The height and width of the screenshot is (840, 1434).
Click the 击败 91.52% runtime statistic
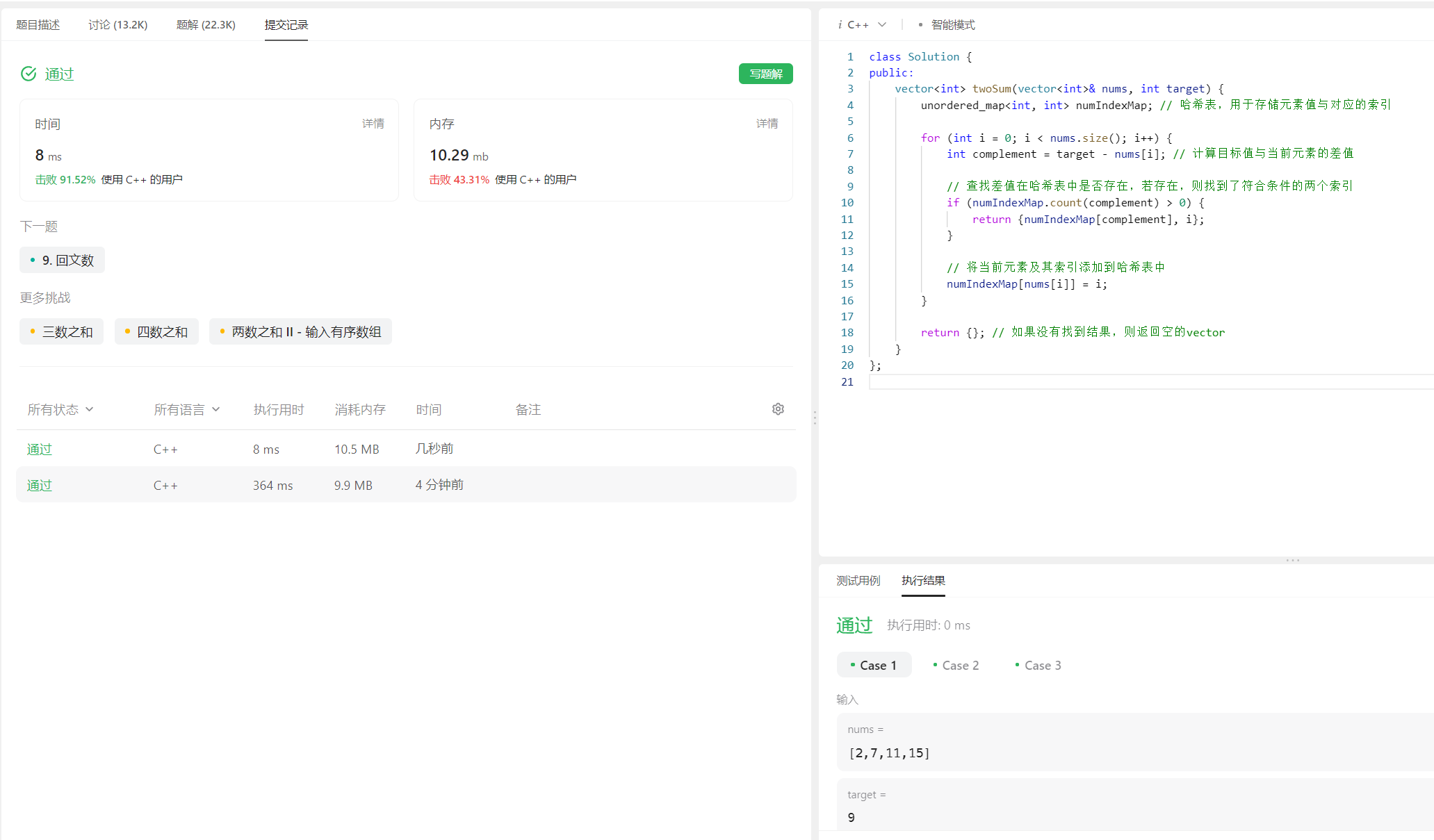coord(65,180)
